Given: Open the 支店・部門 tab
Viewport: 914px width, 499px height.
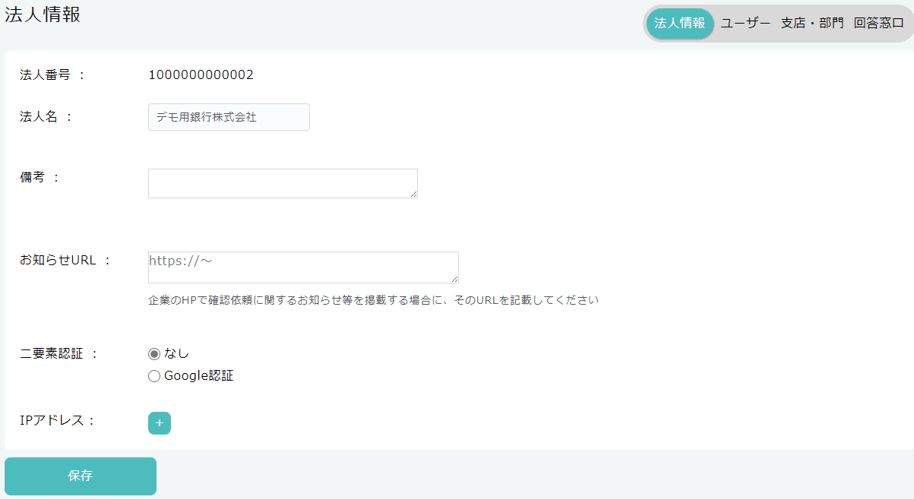Looking at the screenshot, I should [812, 23].
